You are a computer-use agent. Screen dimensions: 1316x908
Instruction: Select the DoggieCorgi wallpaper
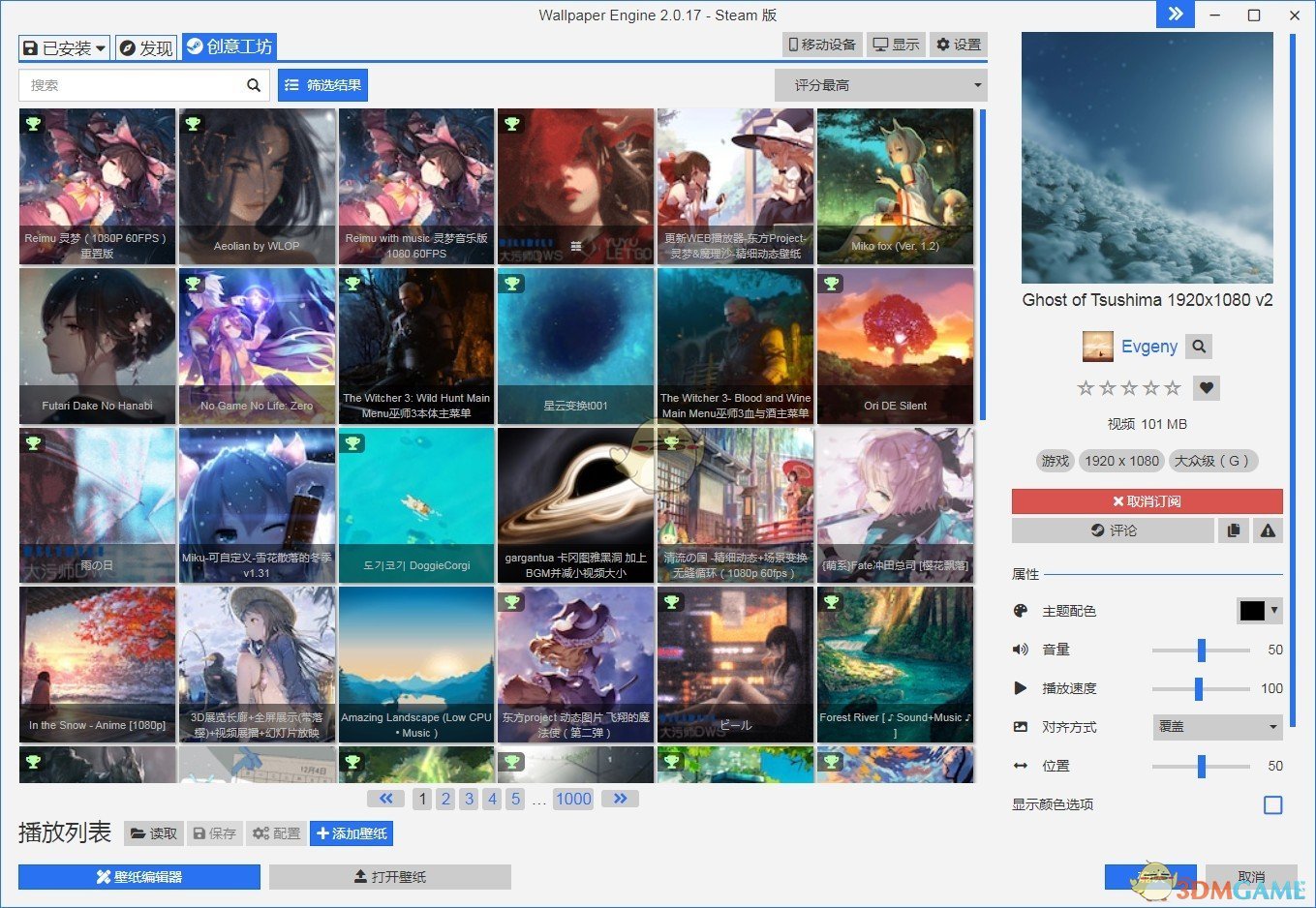pos(416,505)
